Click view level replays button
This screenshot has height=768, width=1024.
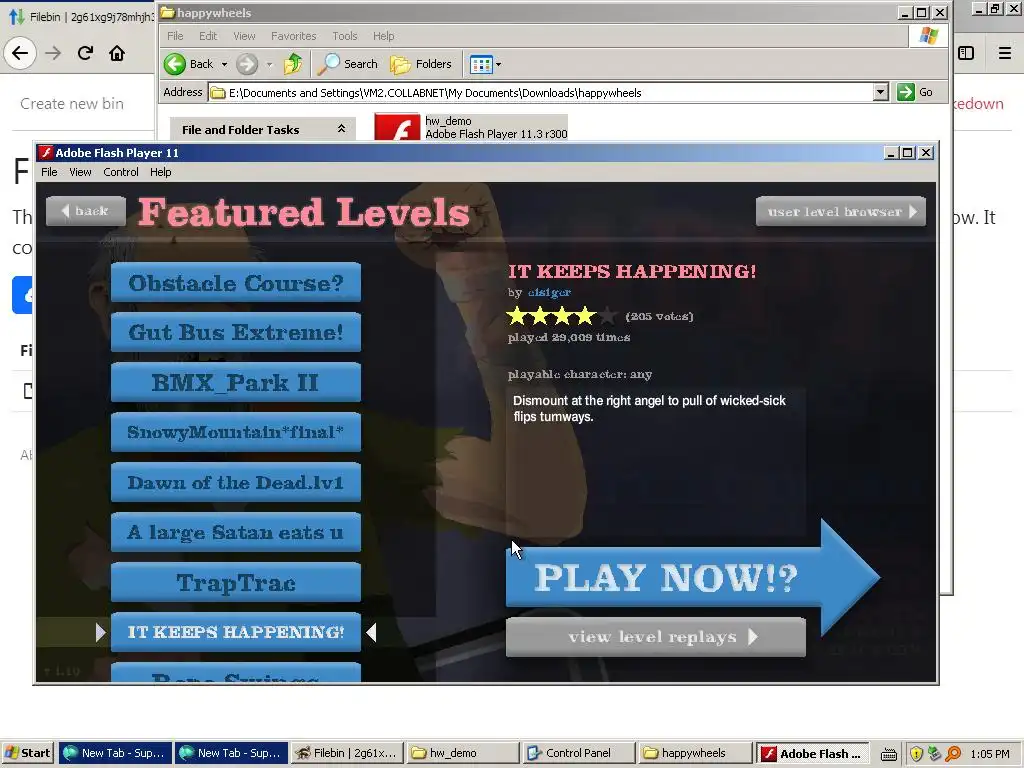[656, 637]
